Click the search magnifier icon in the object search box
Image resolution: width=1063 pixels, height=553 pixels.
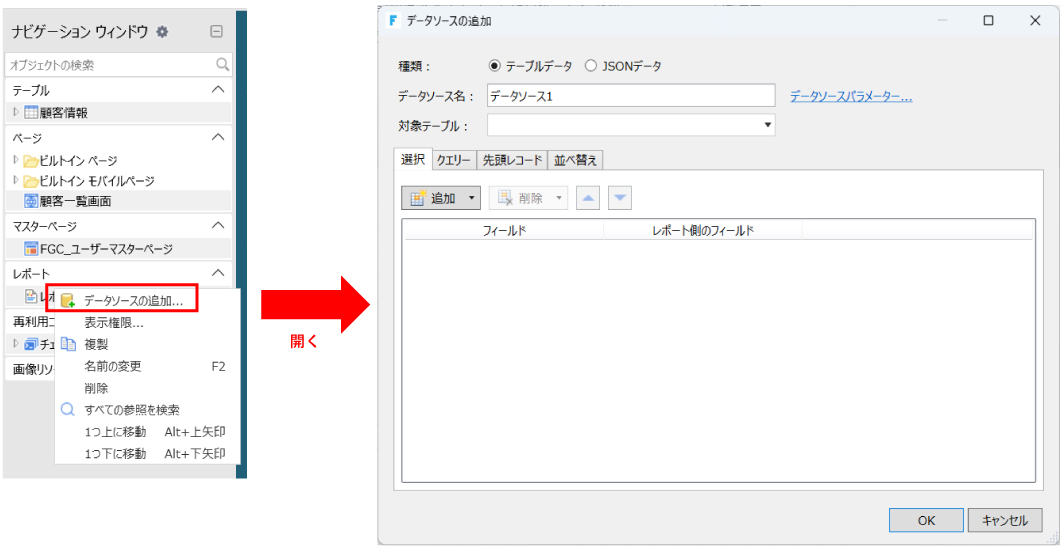222,65
